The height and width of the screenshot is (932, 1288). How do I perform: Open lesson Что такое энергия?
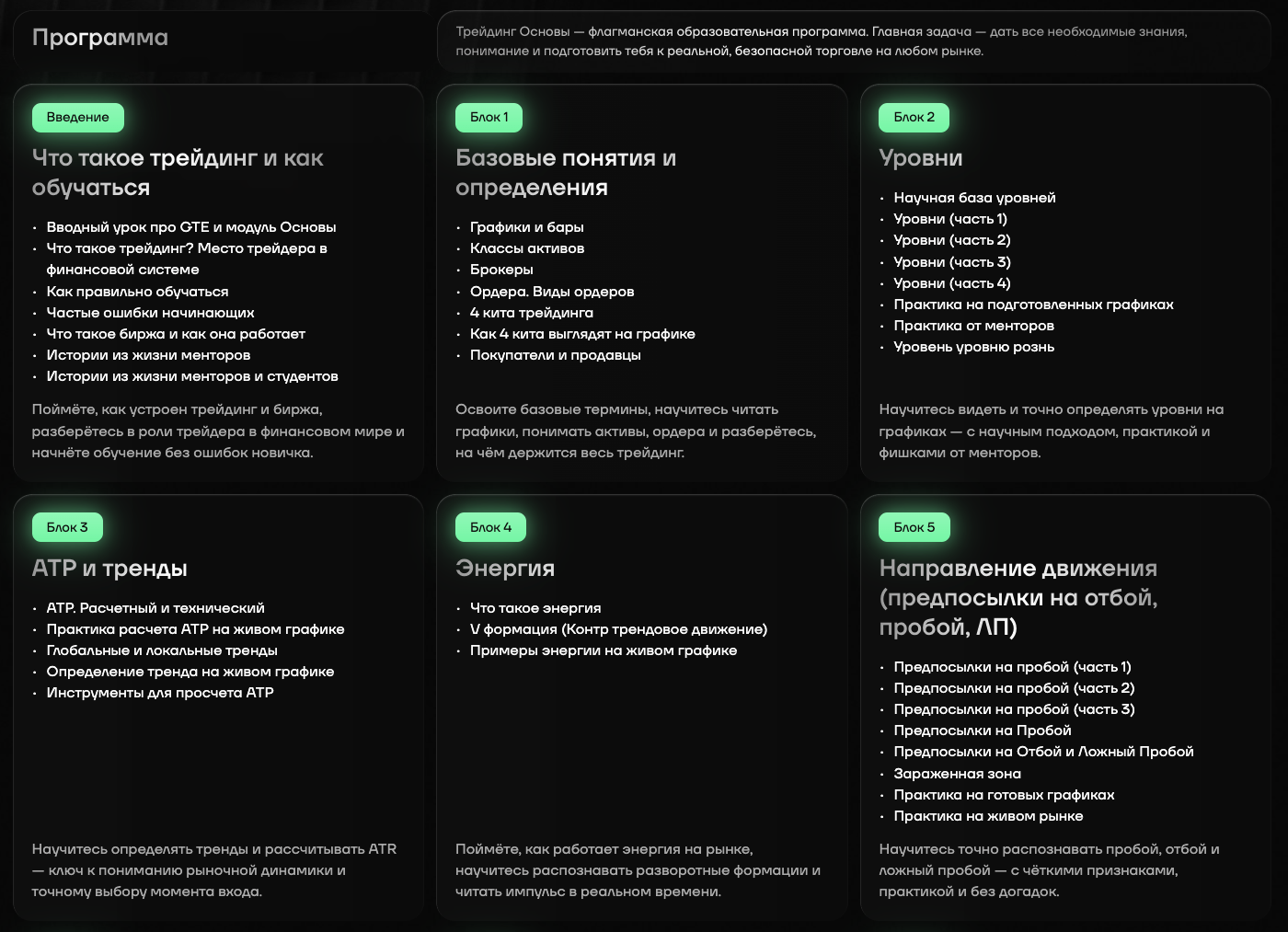tap(535, 608)
